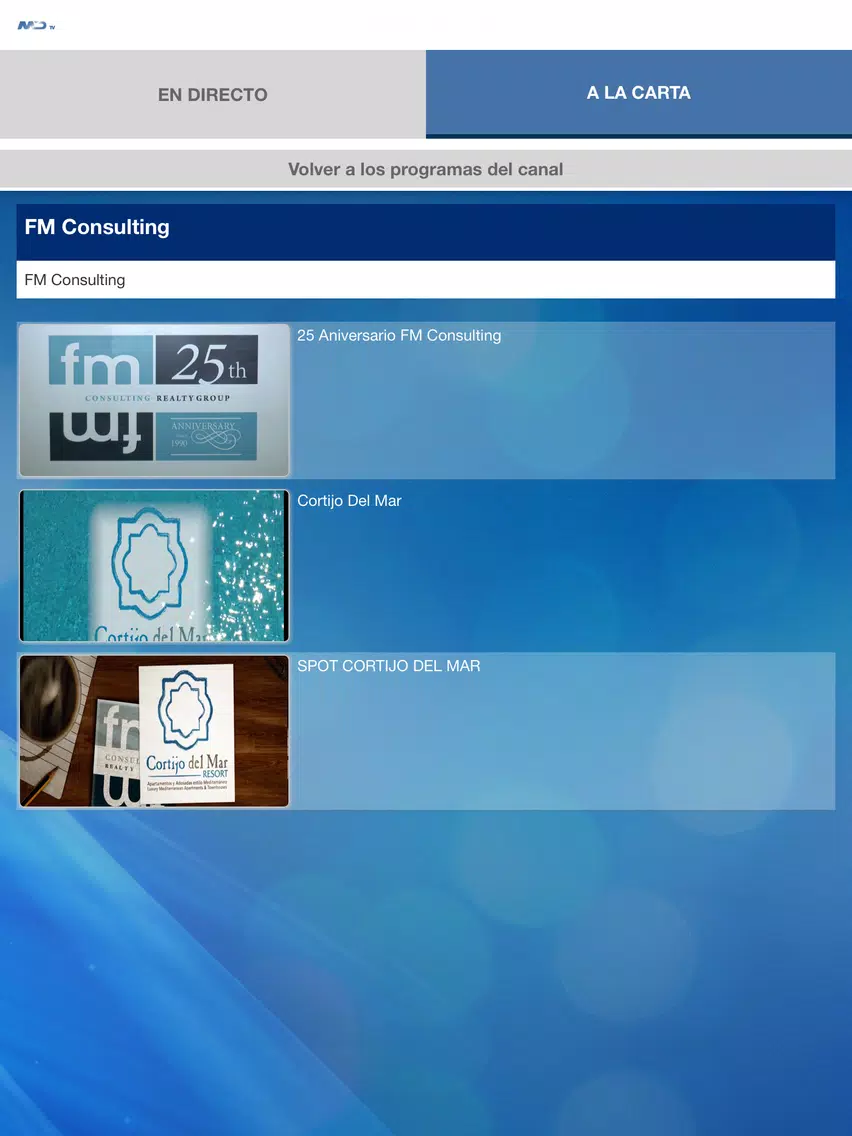Tap the MD TV logo icon
The image size is (852, 1136).
pyautogui.click(x=36, y=26)
